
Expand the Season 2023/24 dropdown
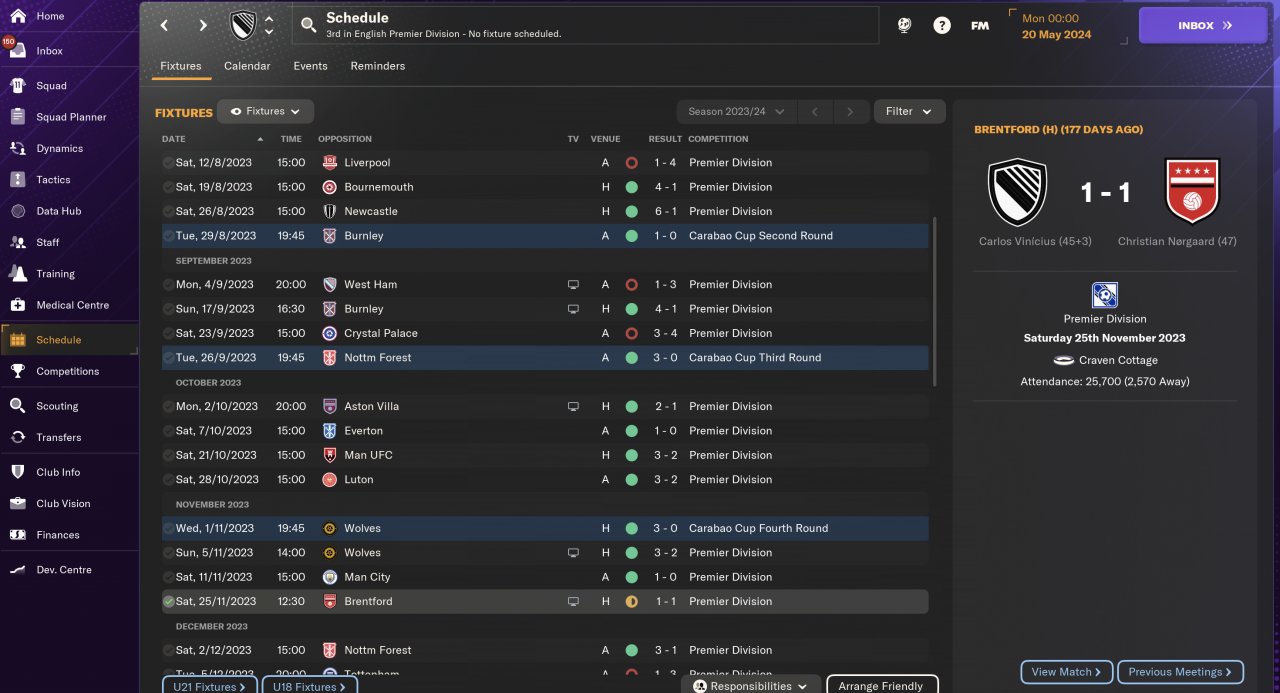point(736,111)
